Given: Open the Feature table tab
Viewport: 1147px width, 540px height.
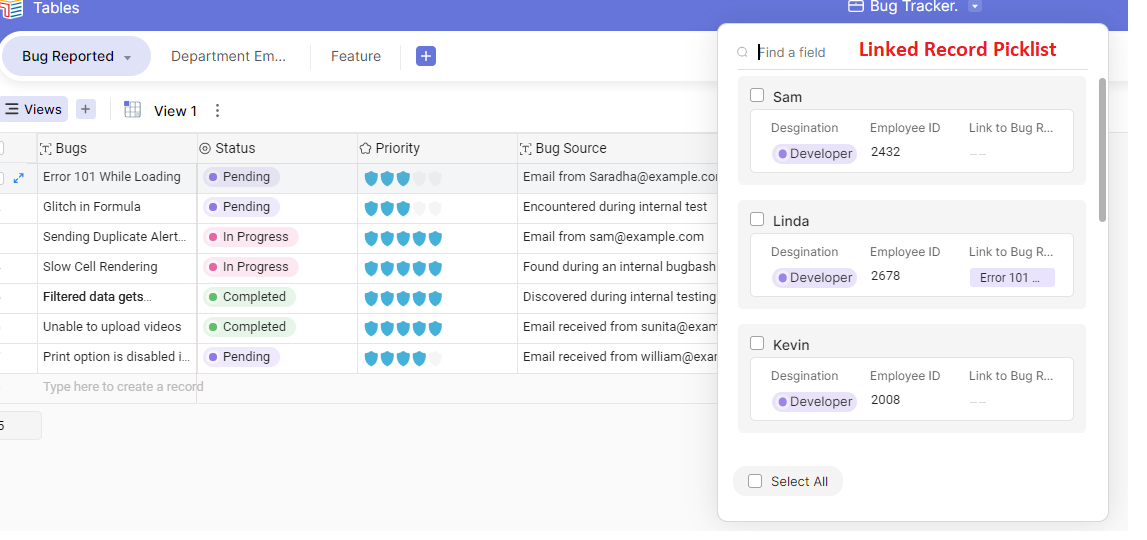Looking at the screenshot, I should [356, 56].
